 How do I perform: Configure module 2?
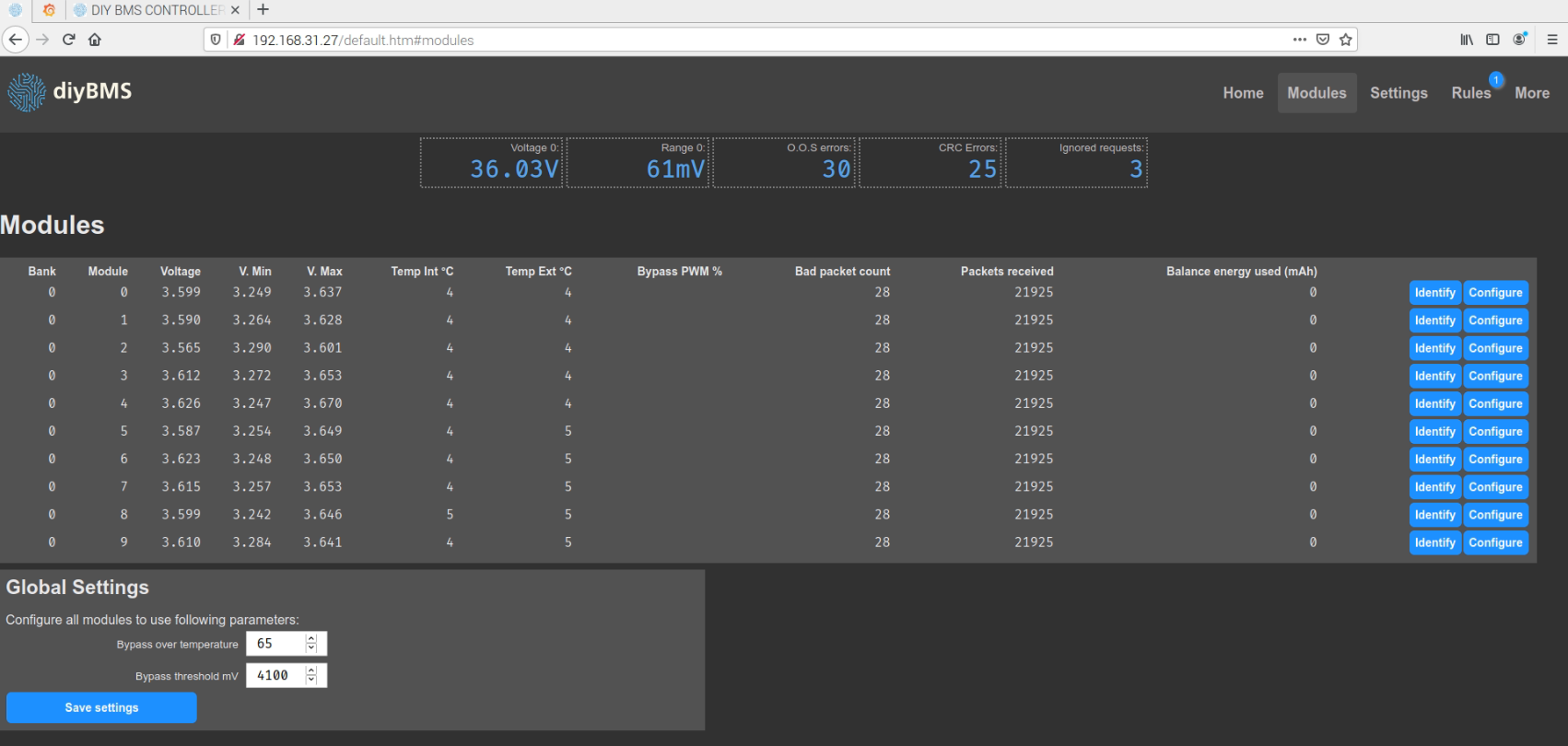coord(1496,348)
